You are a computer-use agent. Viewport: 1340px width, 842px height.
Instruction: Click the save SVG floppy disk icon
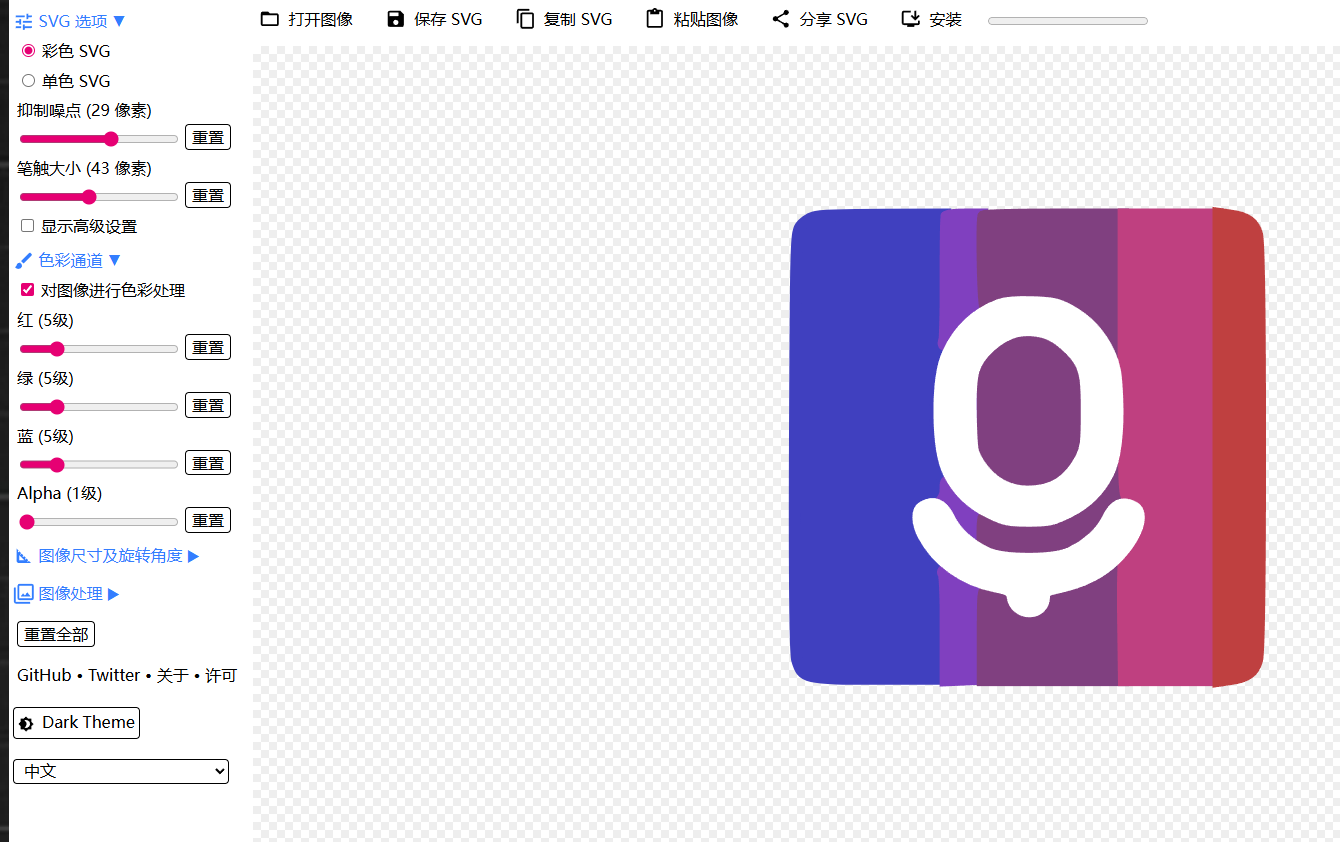[396, 19]
